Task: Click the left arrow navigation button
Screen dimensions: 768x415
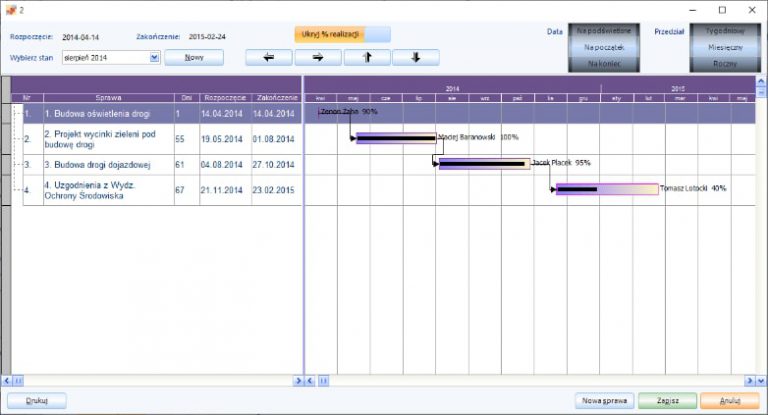Action: (x=269, y=57)
